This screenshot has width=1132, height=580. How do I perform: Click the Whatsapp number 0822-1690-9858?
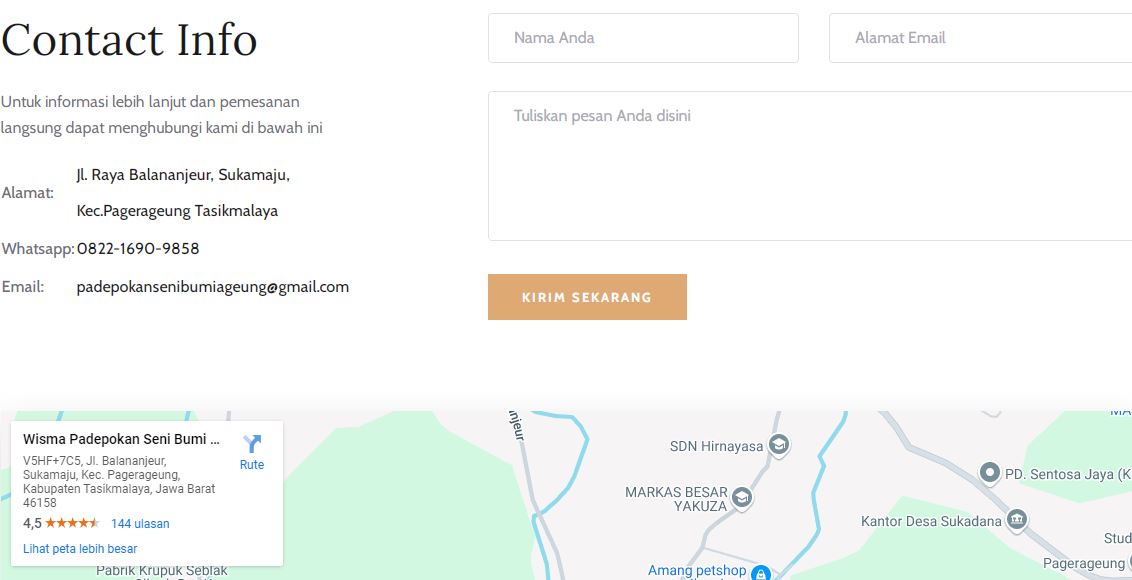[138, 249]
